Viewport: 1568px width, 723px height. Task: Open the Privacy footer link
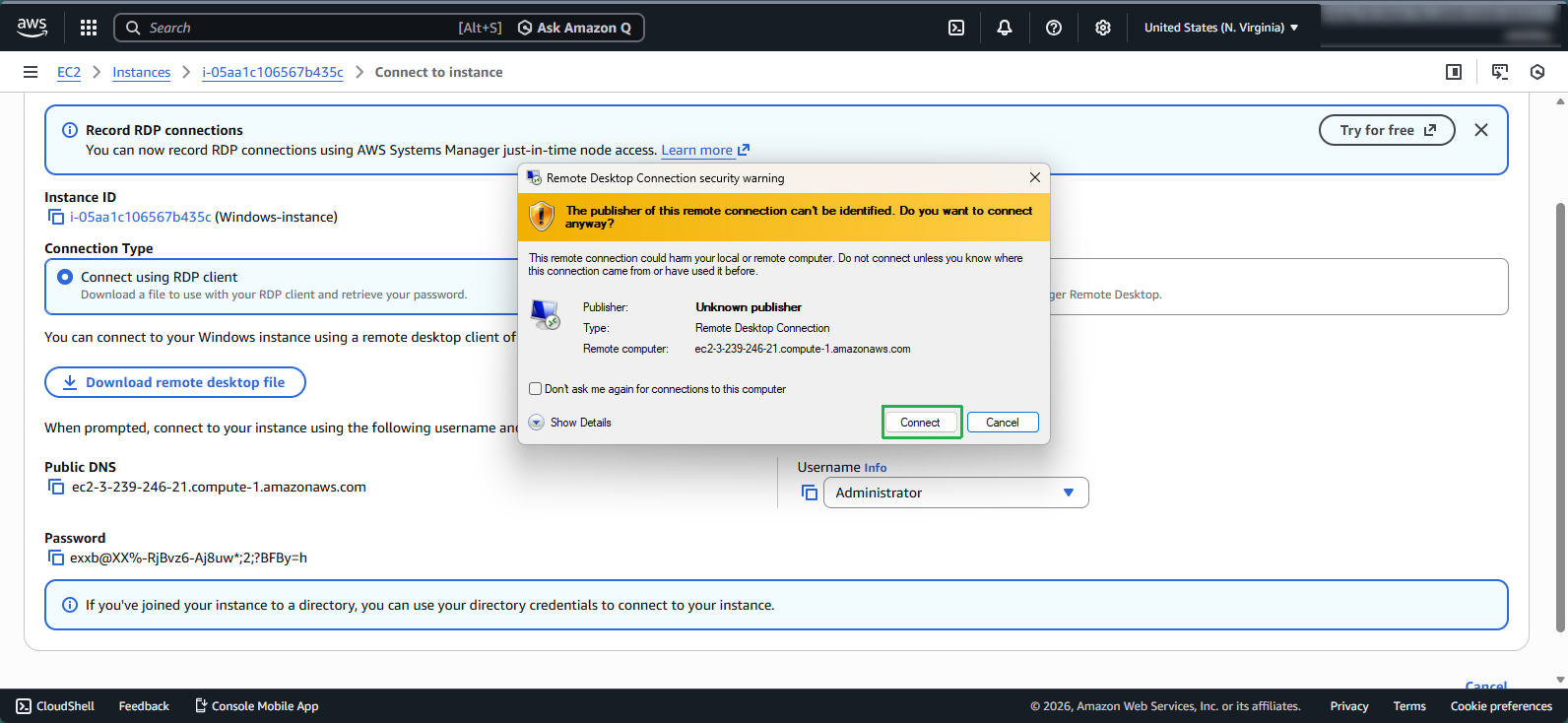1349,706
